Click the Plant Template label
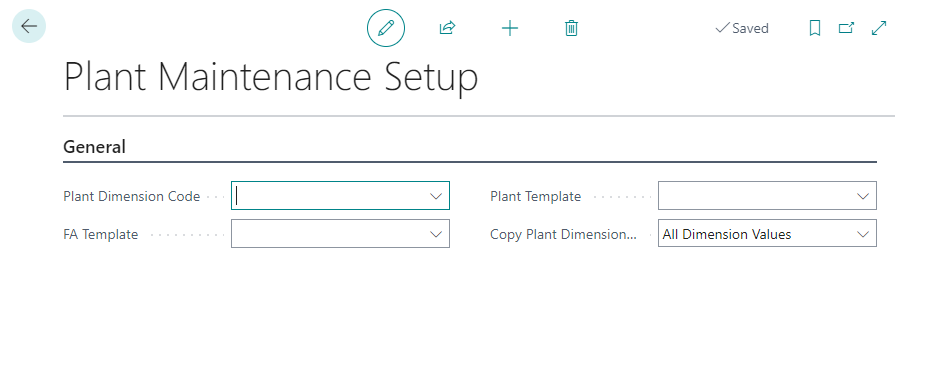The height and width of the screenshot is (377, 949). pos(536,197)
